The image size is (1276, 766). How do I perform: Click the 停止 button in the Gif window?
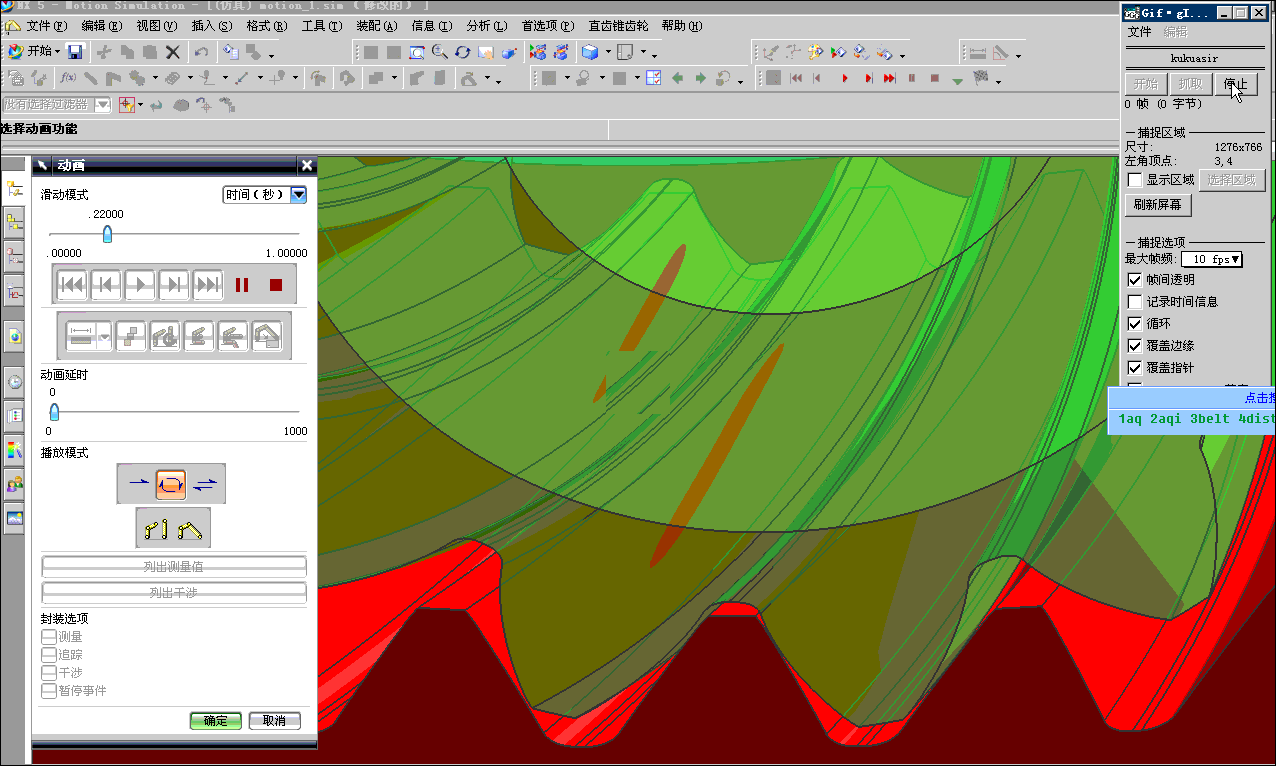[x=1236, y=84]
